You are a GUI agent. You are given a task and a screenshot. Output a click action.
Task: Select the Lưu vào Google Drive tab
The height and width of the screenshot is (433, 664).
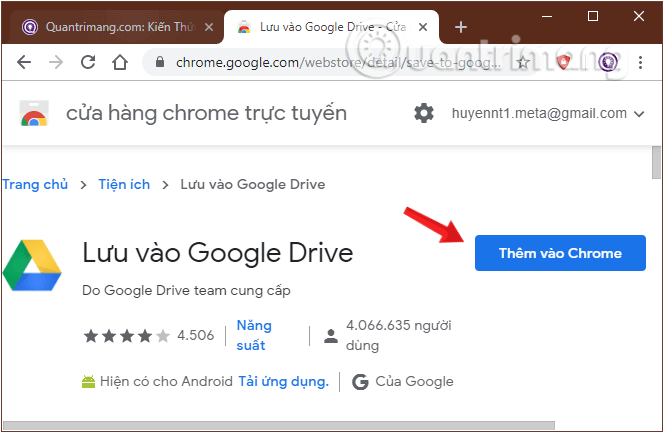click(330, 27)
